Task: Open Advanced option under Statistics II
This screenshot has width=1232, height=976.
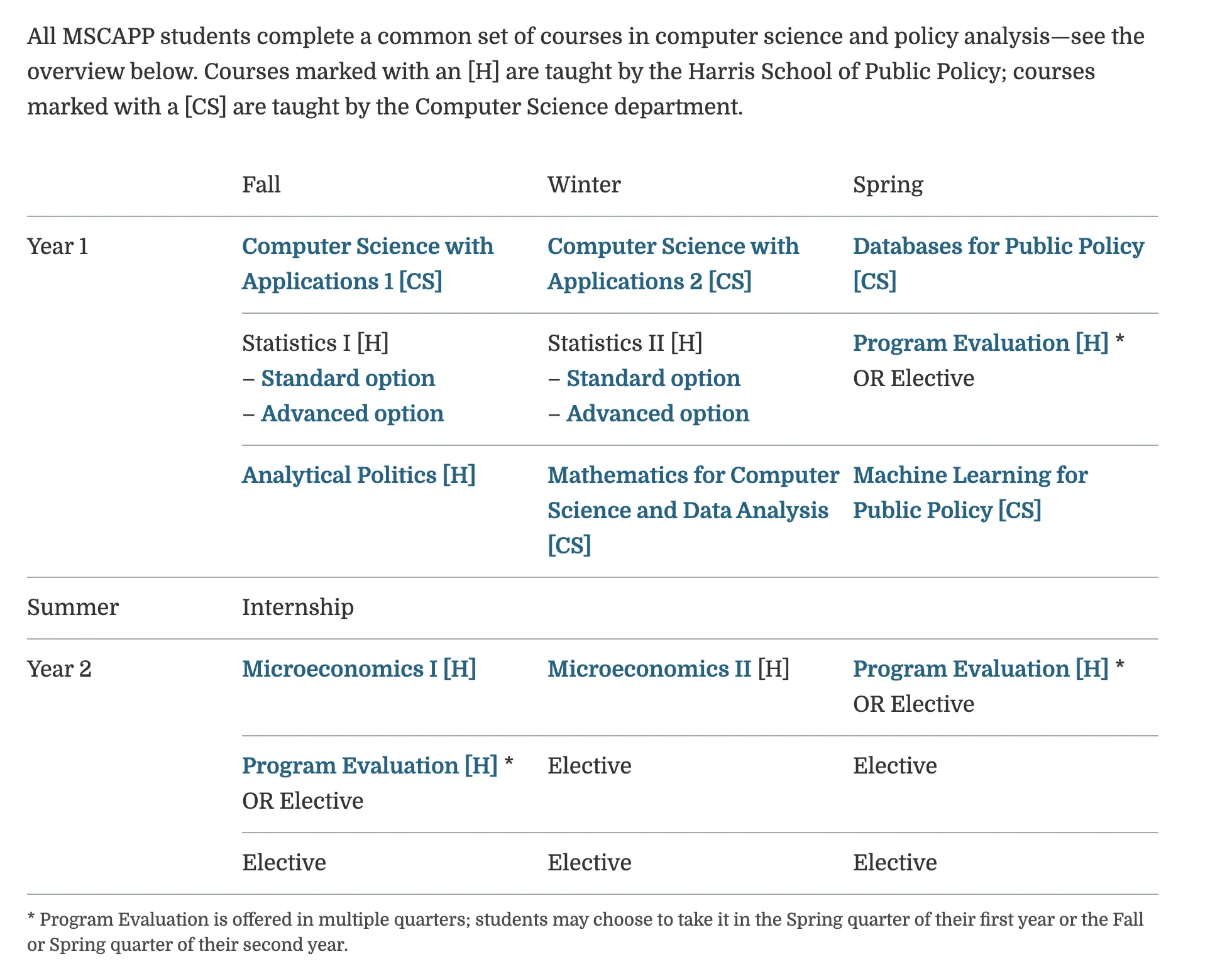Action: click(657, 414)
